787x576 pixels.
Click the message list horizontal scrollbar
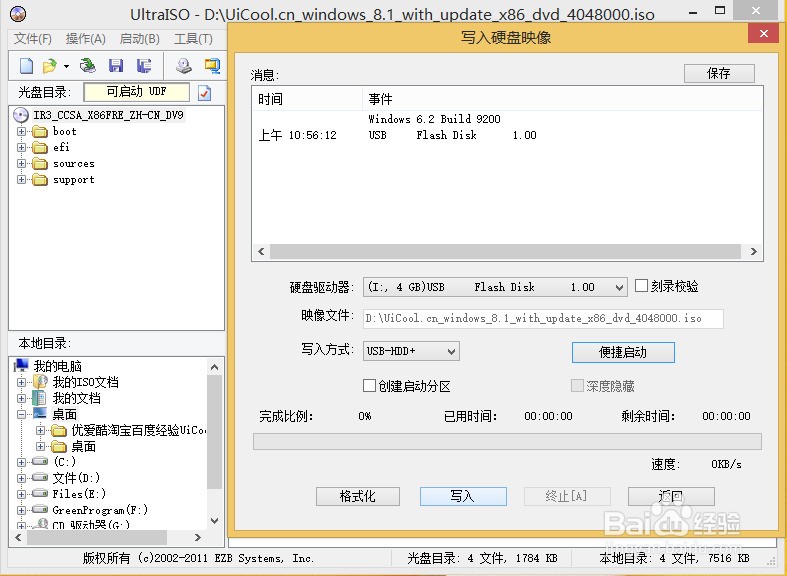505,251
